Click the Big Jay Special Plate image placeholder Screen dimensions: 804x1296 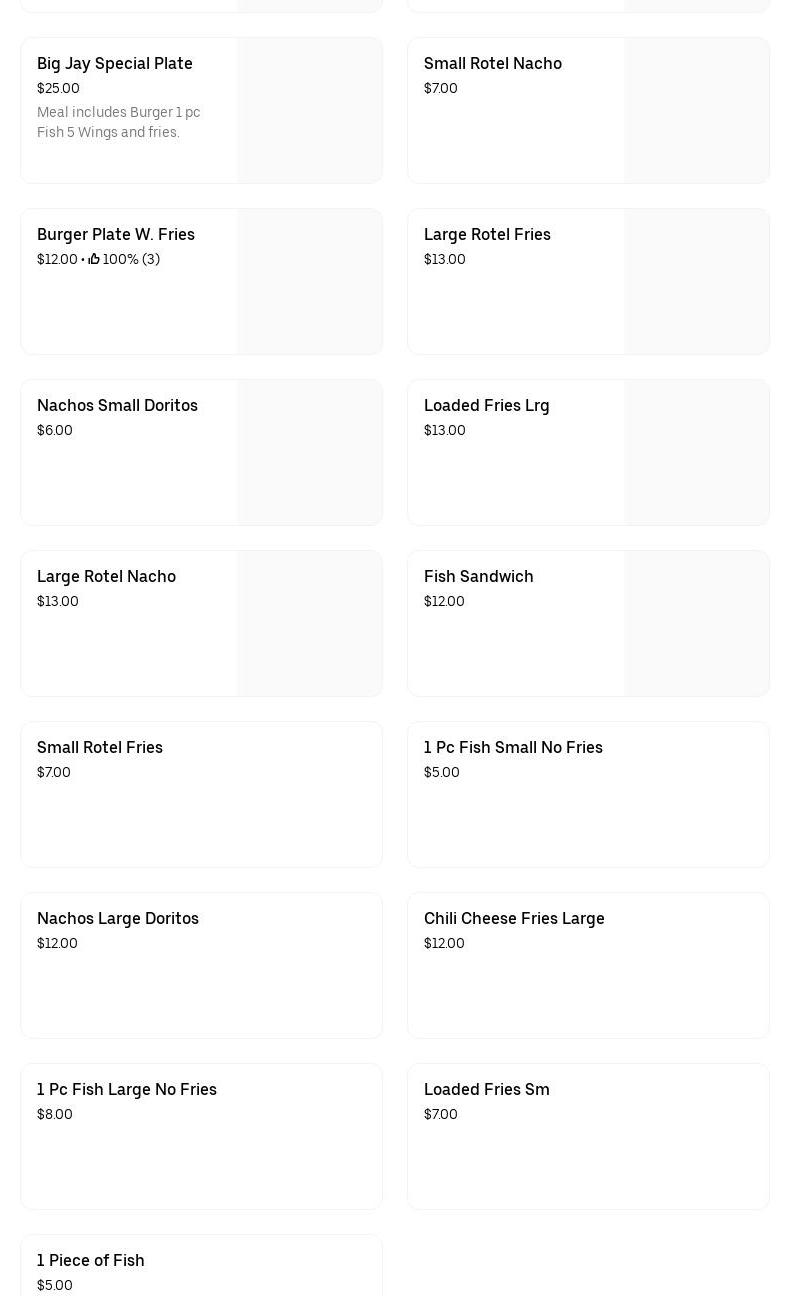click(x=309, y=111)
